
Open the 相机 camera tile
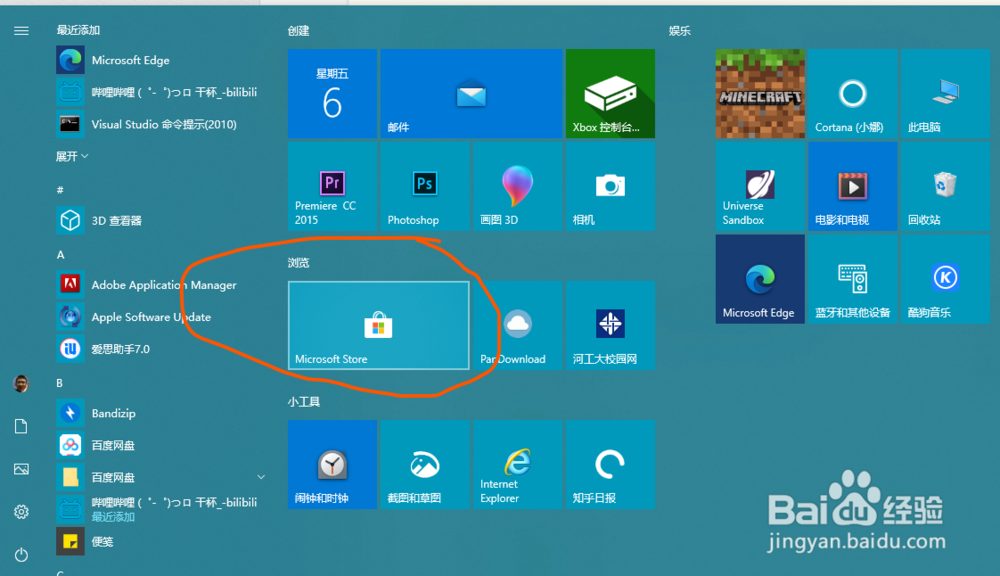610,186
